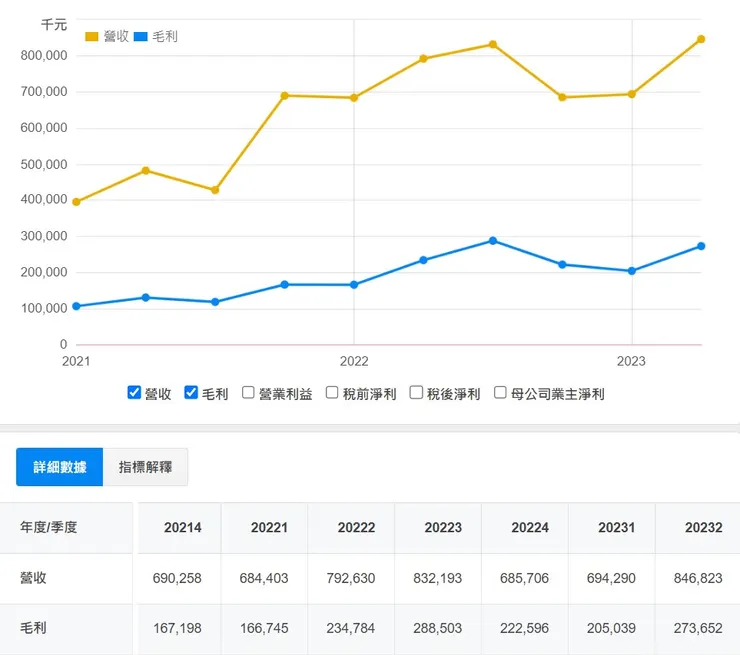The width and height of the screenshot is (740, 655).
Task: Select the last blue 毛利 data point
Action: click(x=701, y=246)
